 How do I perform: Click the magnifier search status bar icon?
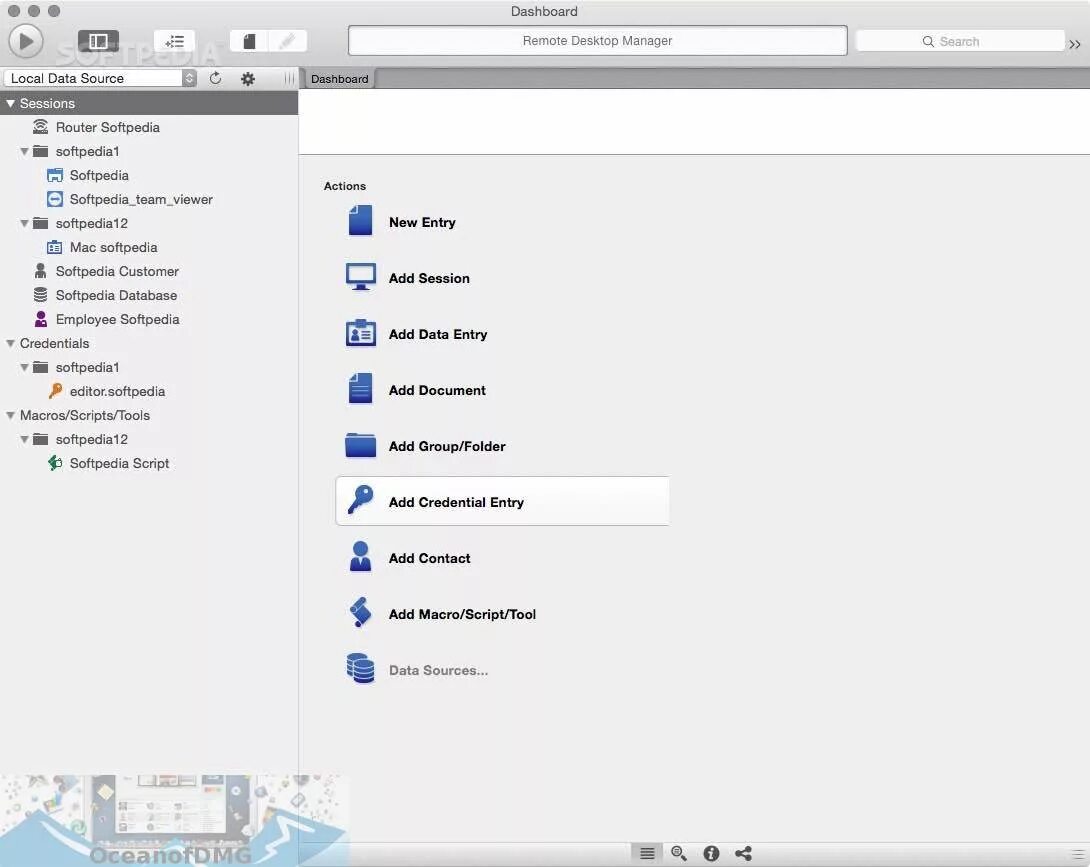pyautogui.click(x=679, y=853)
